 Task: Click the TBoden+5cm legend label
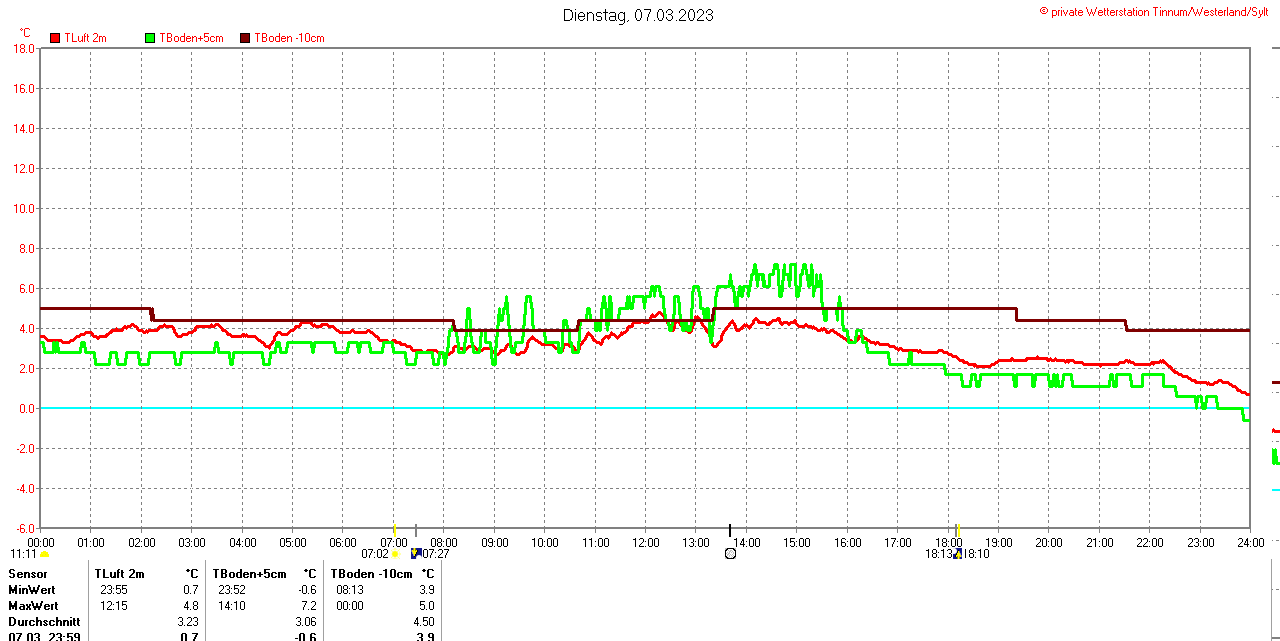[191, 38]
